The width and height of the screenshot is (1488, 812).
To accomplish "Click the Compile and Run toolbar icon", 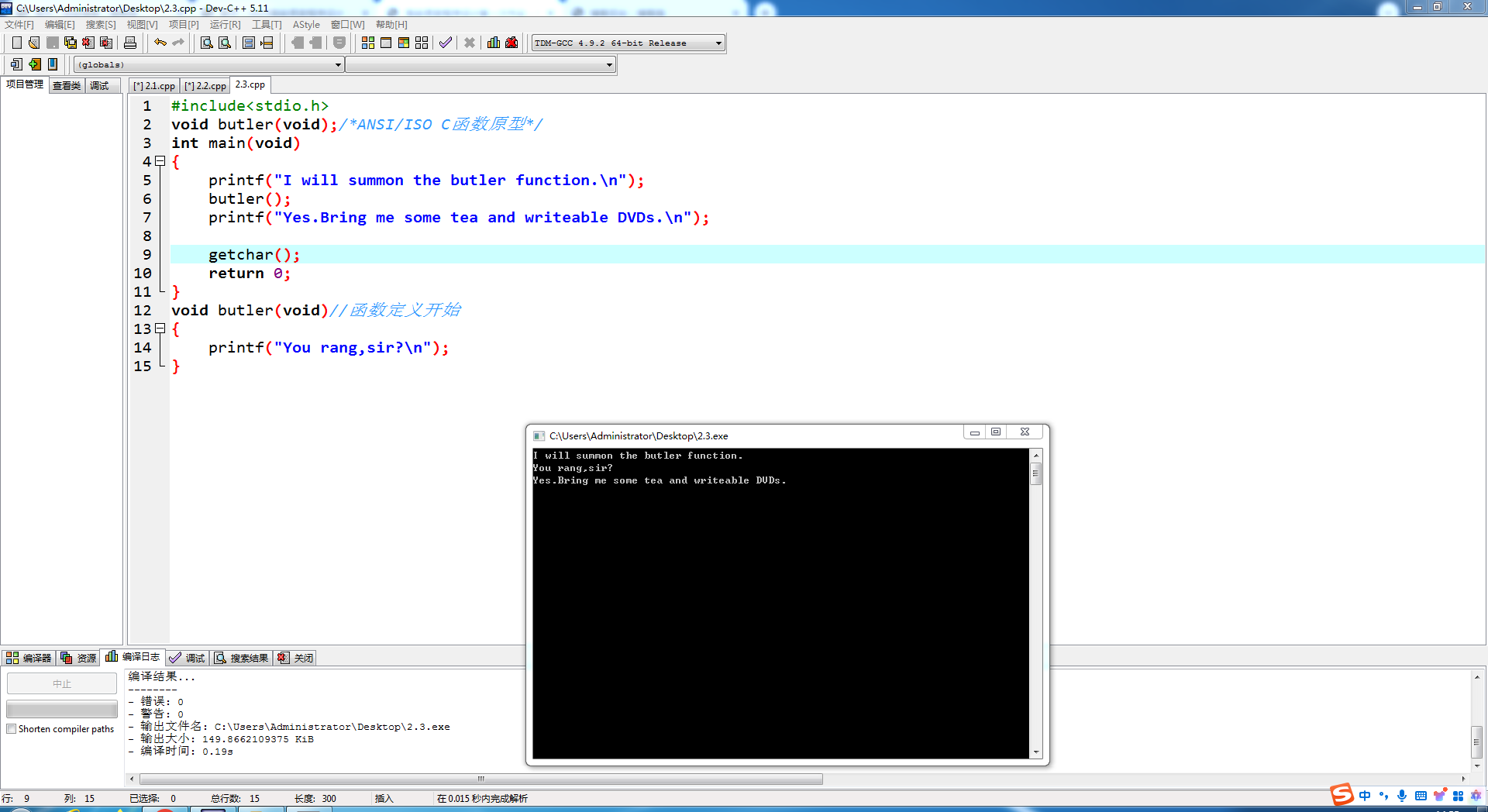I will (x=404, y=43).
